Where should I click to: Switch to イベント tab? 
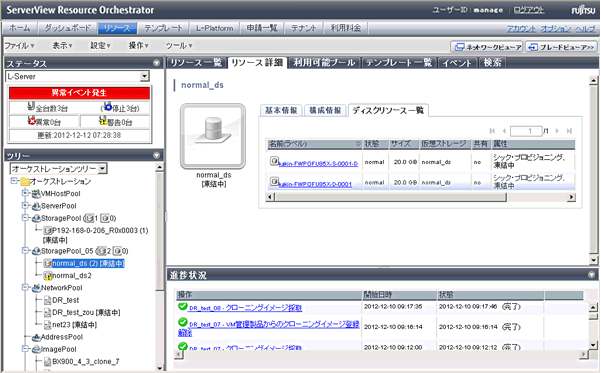(457, 62)
